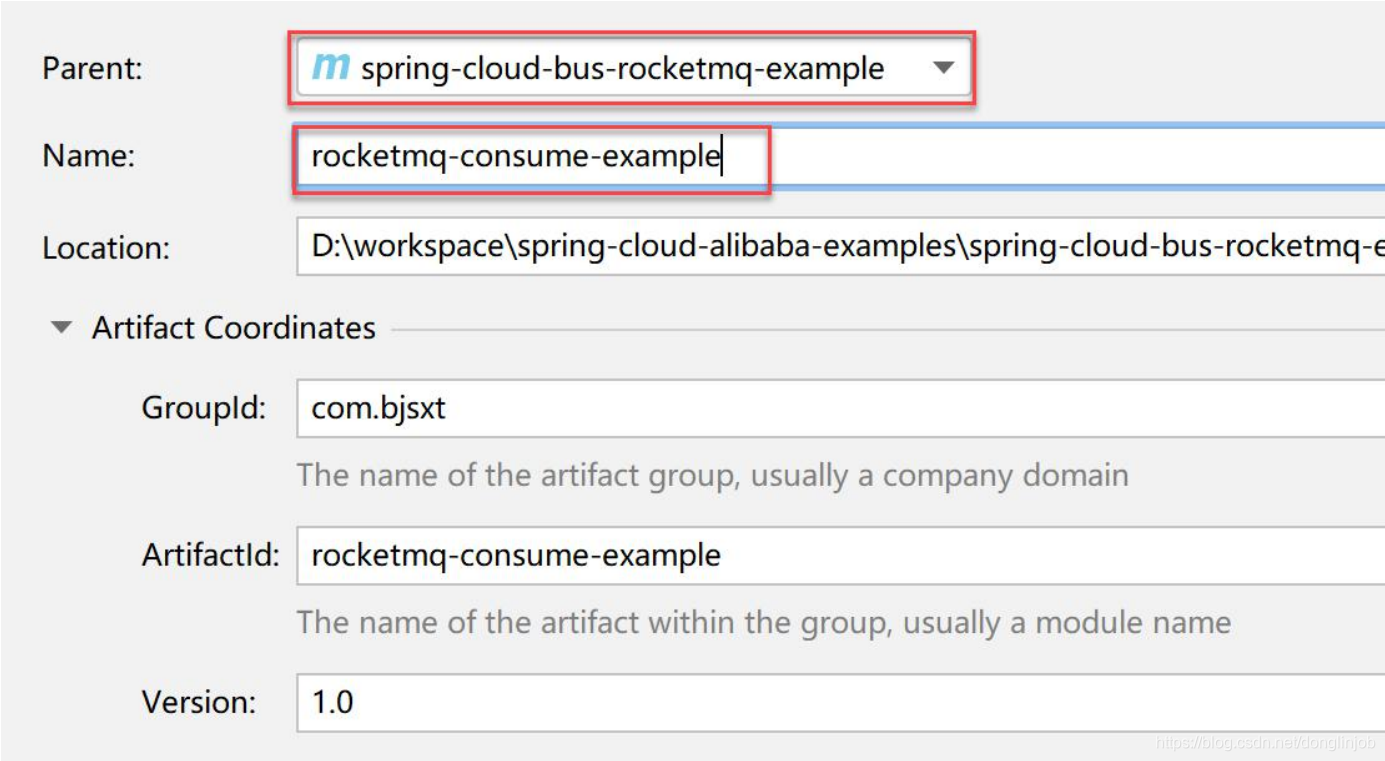Click the 'Version:' label

pyautogui.click(x=199, y=702)
